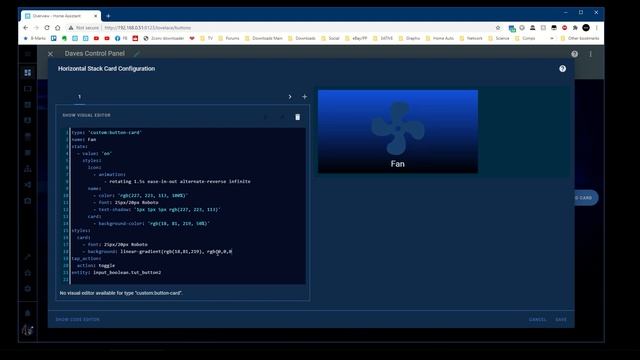The image size is (640, 360).
Task: Toggle the Home Assistant sidebar hamburger menu
Action: click(x=28, y=54)
